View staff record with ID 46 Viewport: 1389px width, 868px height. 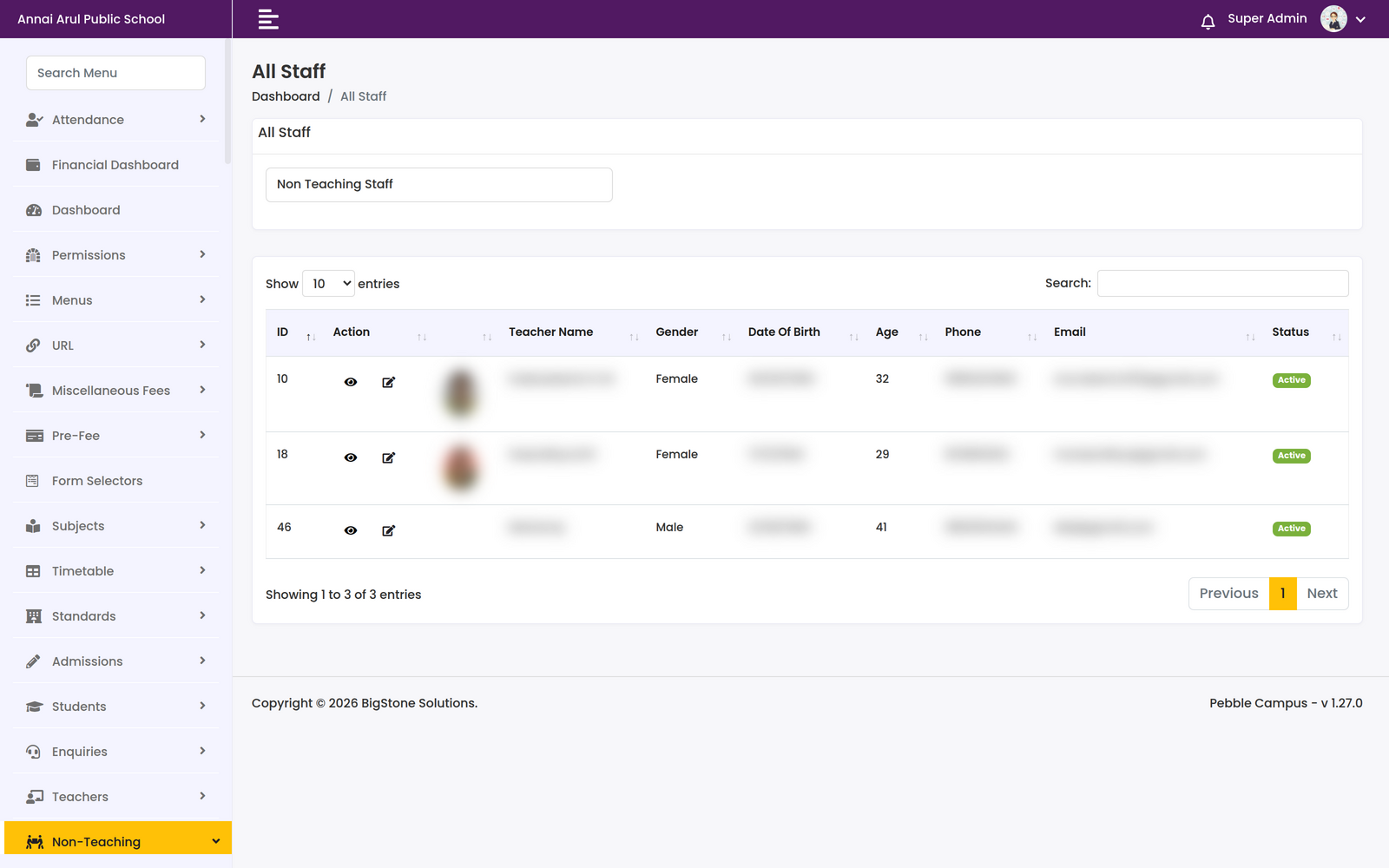coord(351,530)
